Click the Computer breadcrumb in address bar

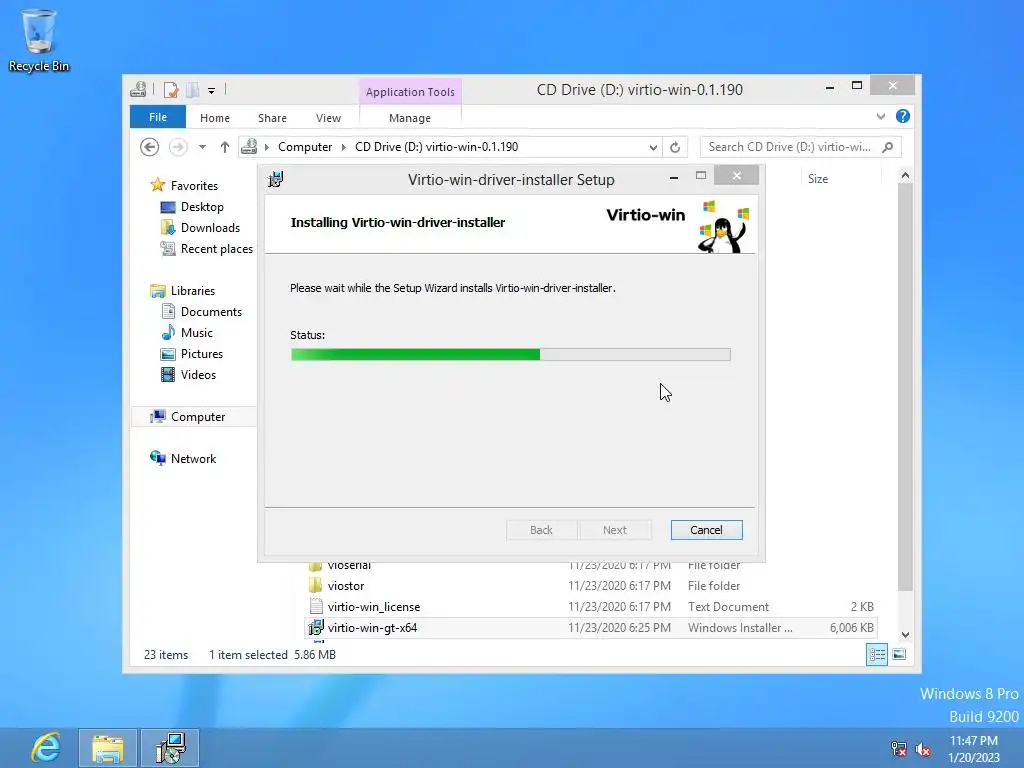[305, 147]
